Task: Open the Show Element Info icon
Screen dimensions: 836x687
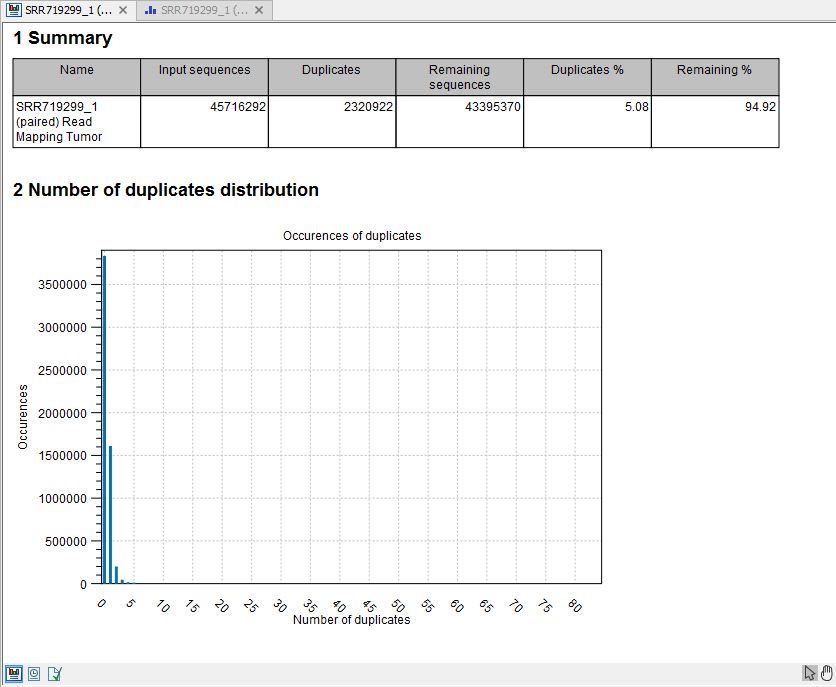Action: tap(54, 673)
